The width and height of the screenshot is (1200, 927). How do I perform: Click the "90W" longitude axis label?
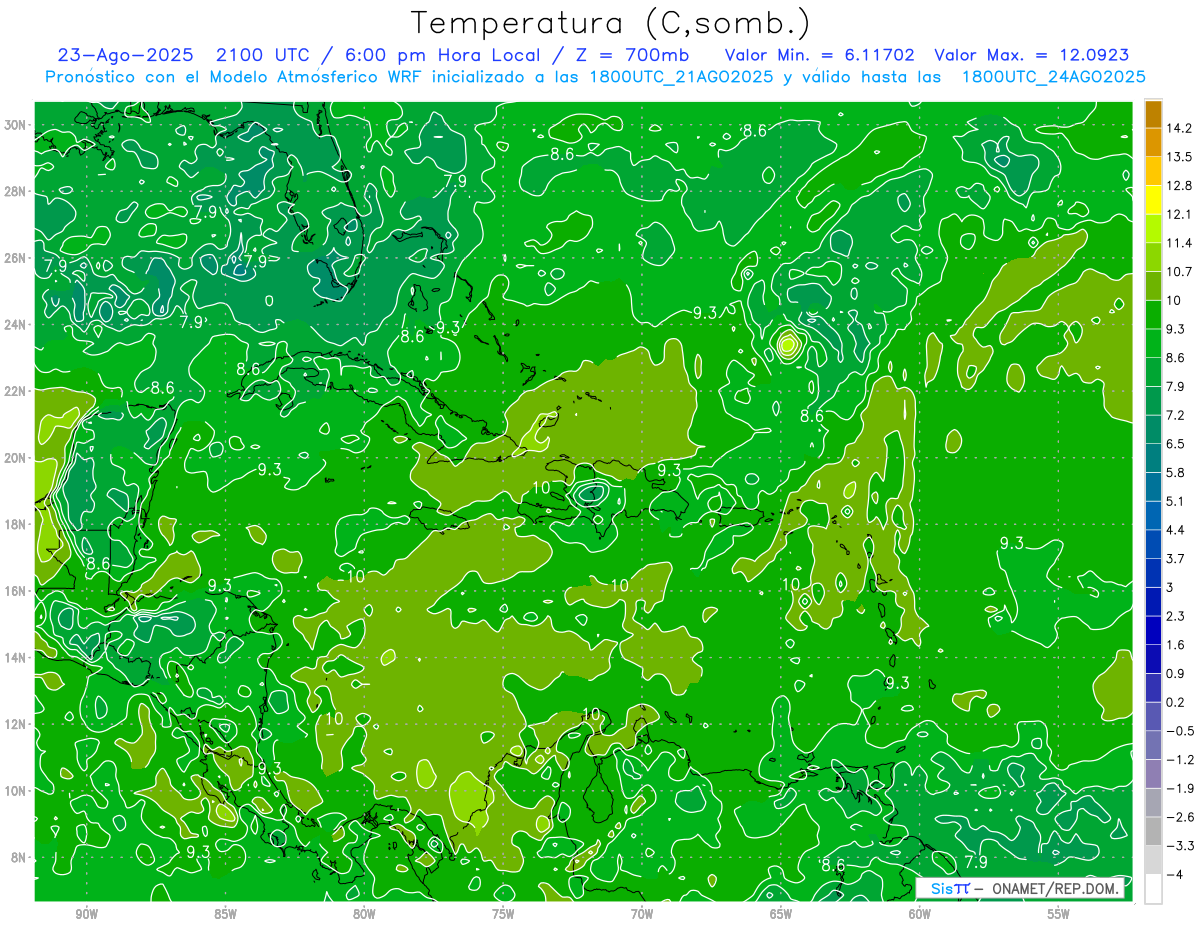(x=86, y=914)
